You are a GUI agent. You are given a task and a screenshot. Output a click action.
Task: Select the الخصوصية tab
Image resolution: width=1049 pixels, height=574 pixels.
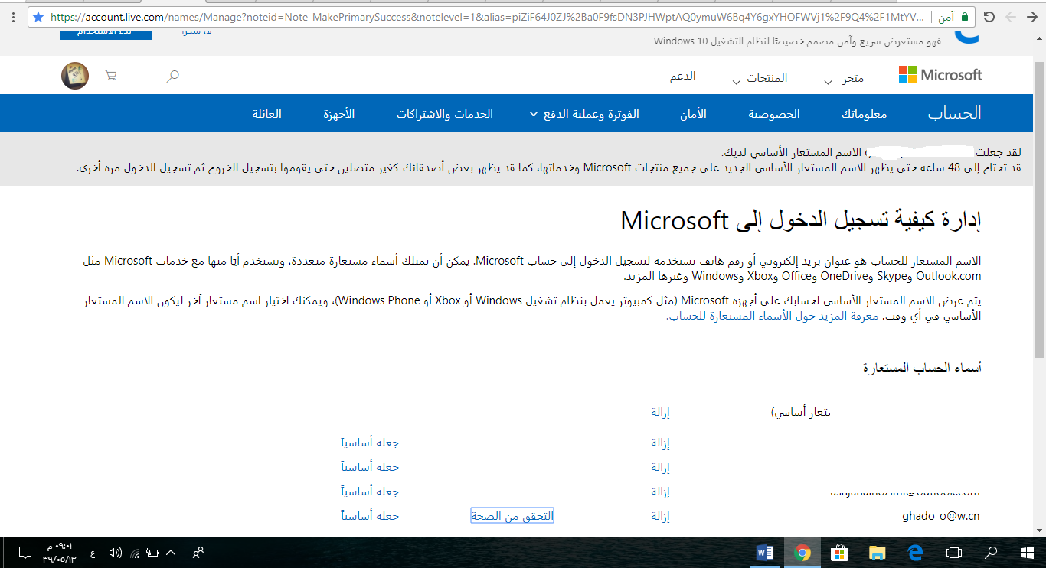[774, 114]
